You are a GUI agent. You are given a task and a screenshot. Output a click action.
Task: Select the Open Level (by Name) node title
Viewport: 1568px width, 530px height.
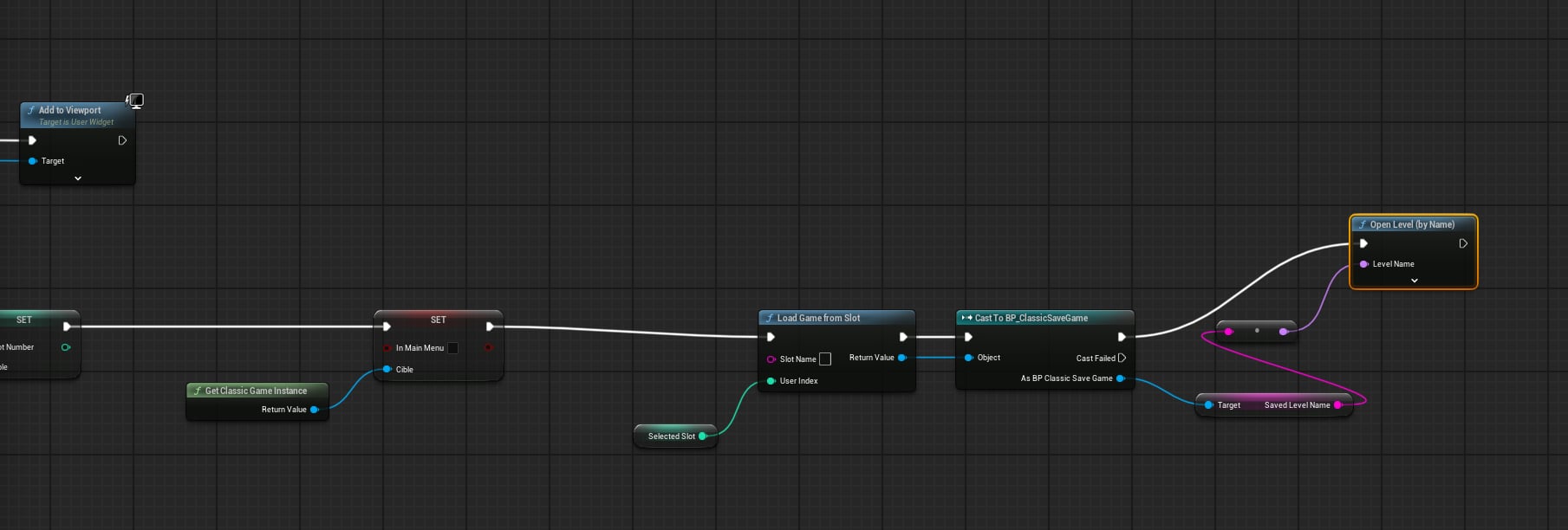click(1411, 224)
